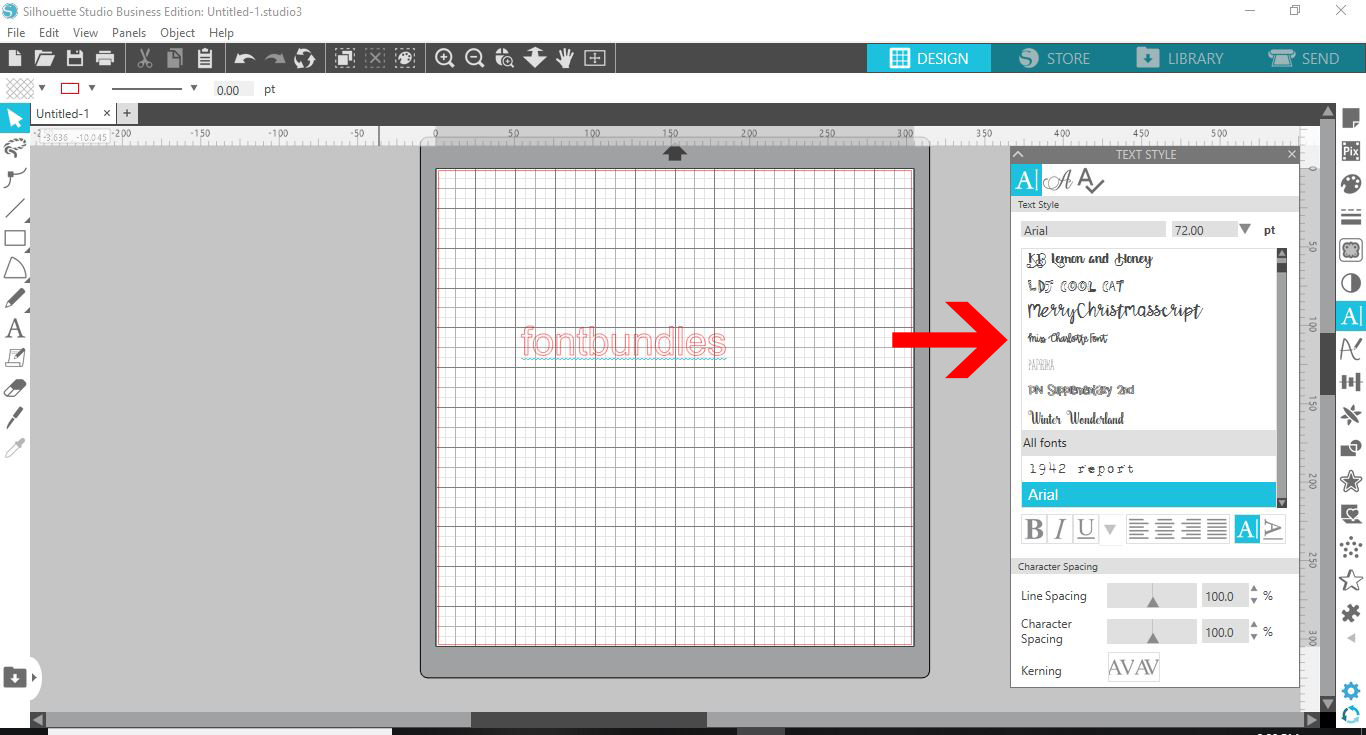Expand the library drawer at bottom left
Screen dimensions: 1366x735
coord(34,677)
